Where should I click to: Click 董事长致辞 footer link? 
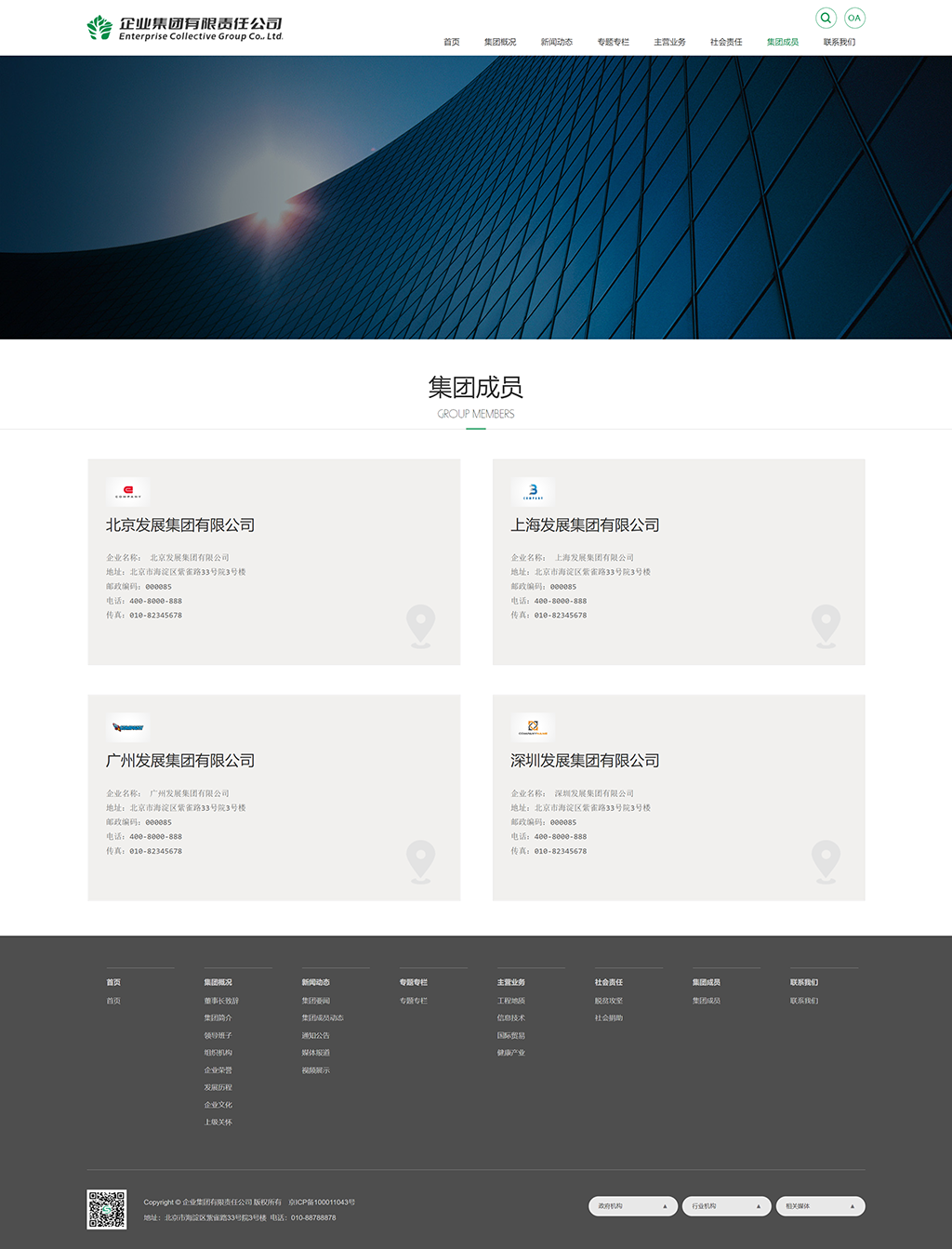pyautogui.click(x=221, y=1001)
